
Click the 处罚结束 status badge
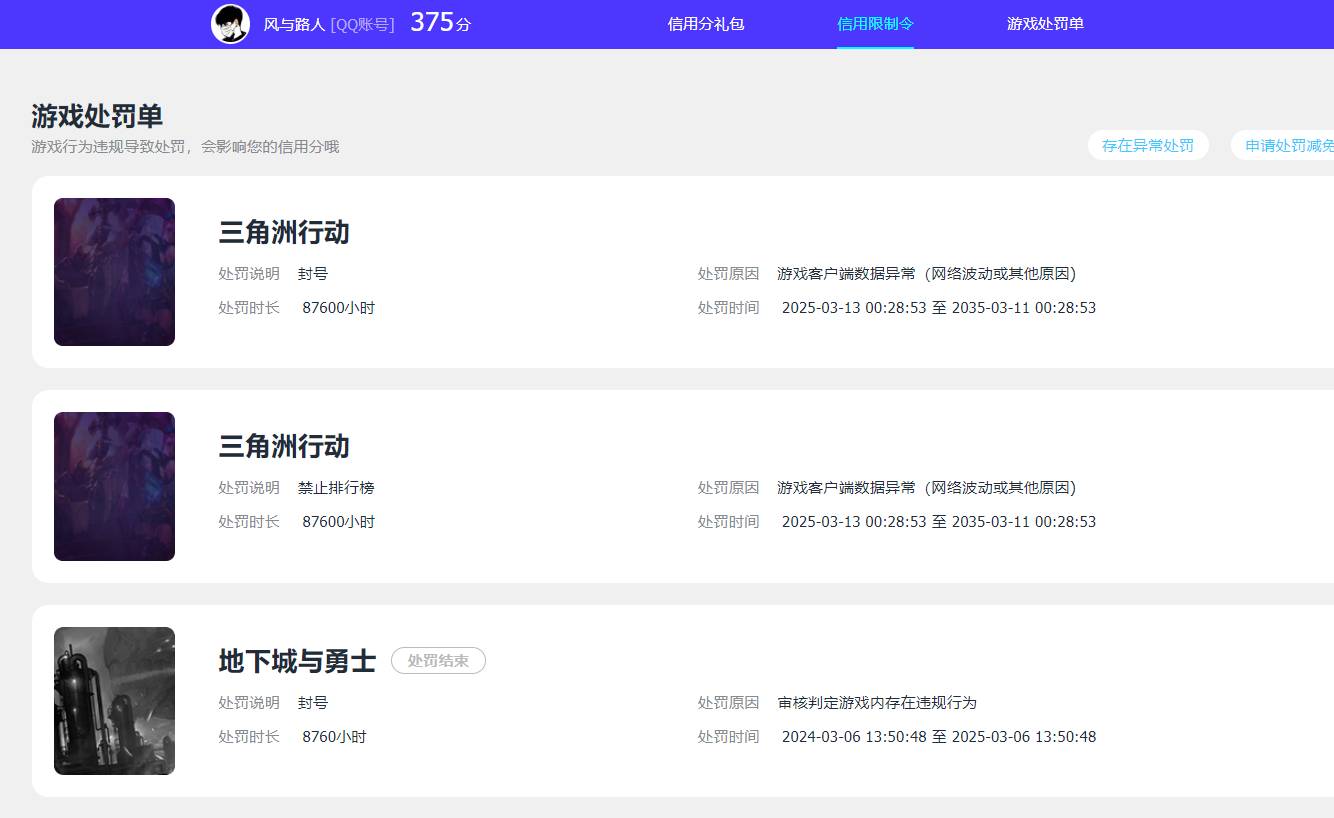(438, 661)
